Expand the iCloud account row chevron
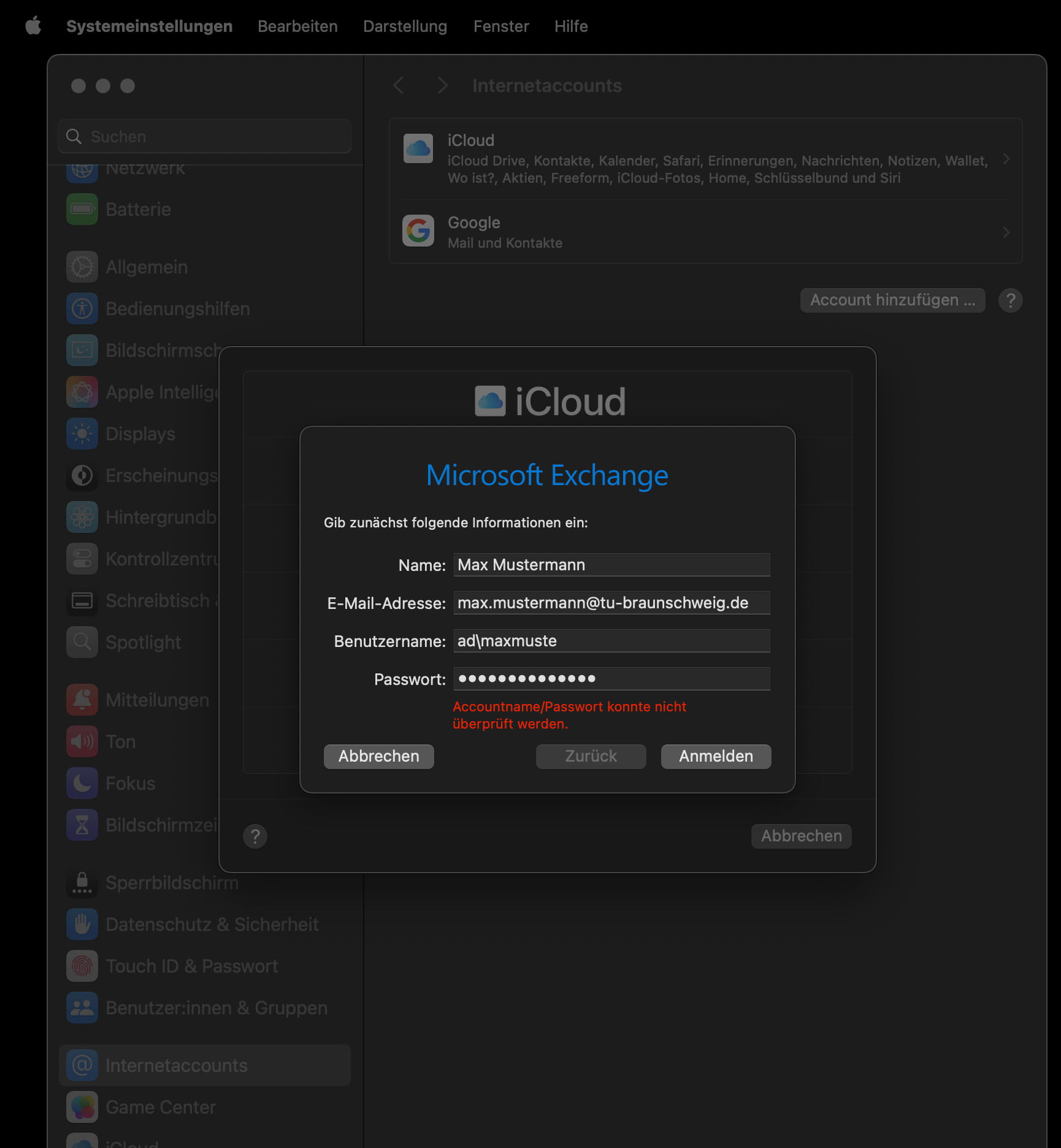 [x=1006, y=159]
